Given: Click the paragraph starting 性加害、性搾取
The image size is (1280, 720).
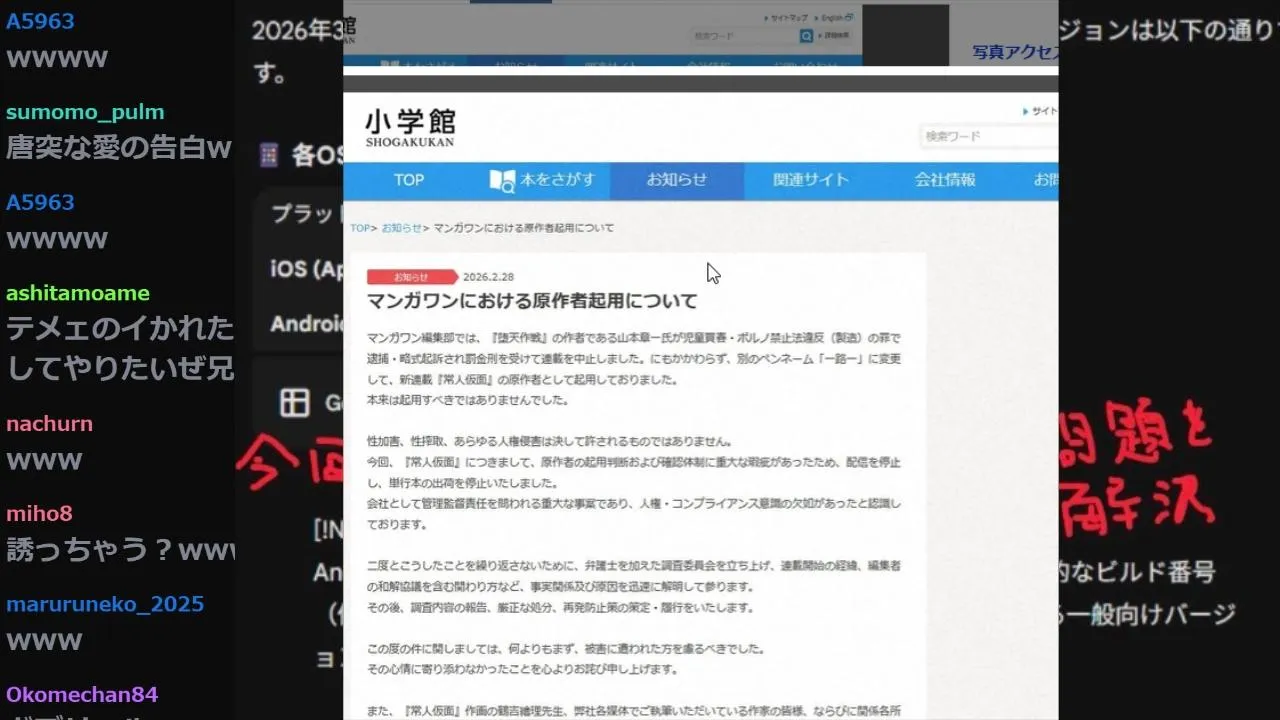Looking at the screenshot, I should tap(549, 441).
